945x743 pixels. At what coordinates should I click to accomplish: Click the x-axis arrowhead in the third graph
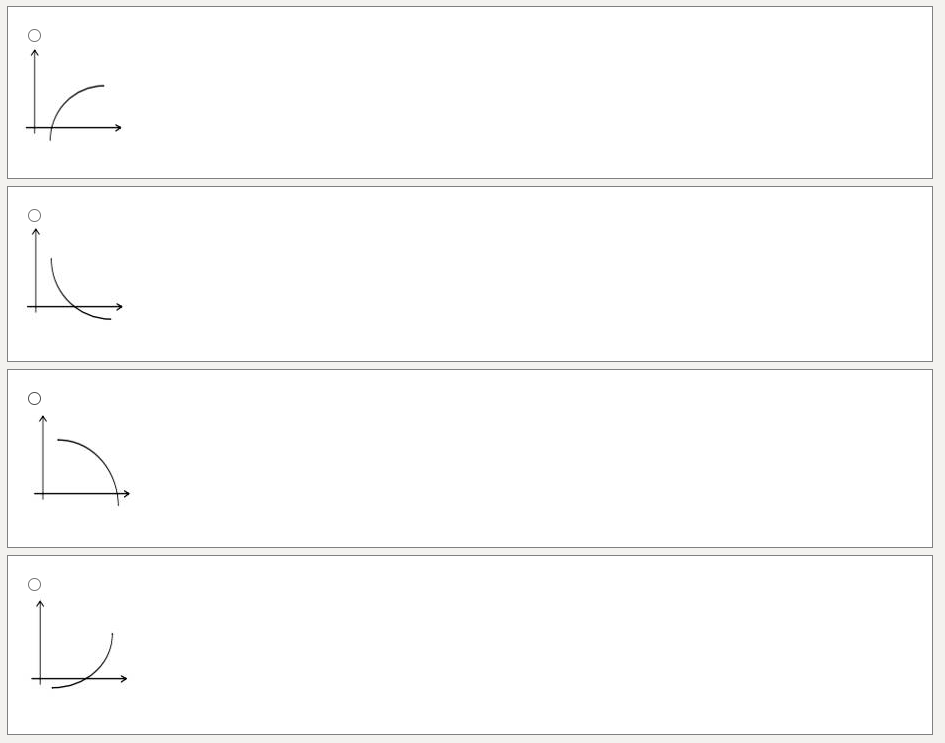(126, 494)
